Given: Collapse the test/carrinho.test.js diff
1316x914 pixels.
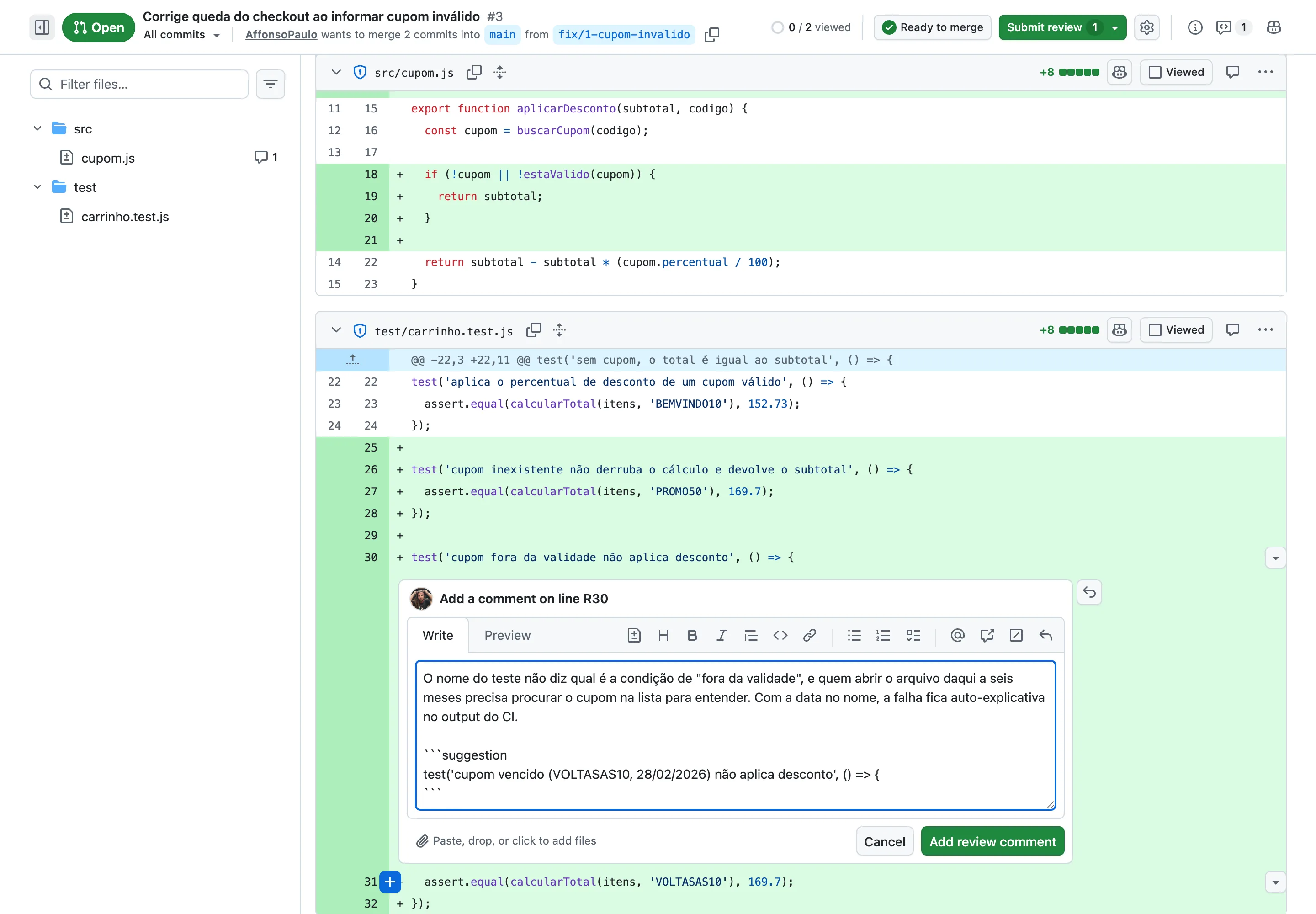Looking at the screenshot, I should click(336, 330).
